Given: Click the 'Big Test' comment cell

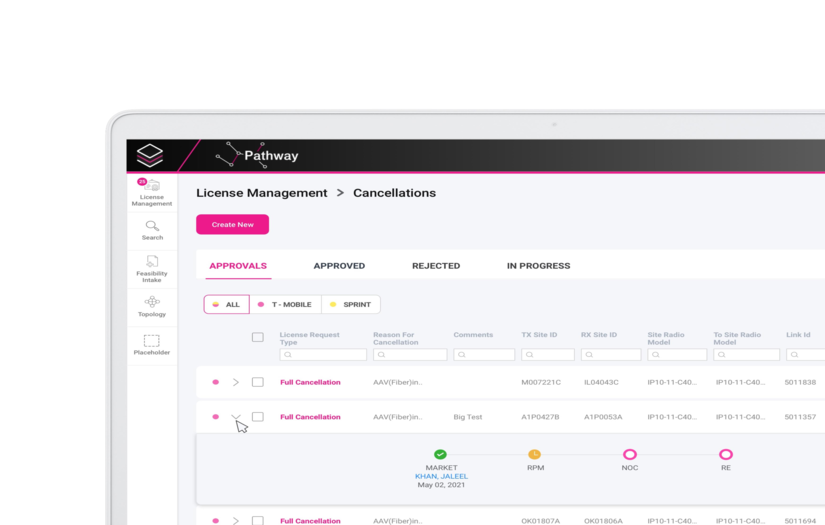Looking at the screenshot, I should [468, 417].
